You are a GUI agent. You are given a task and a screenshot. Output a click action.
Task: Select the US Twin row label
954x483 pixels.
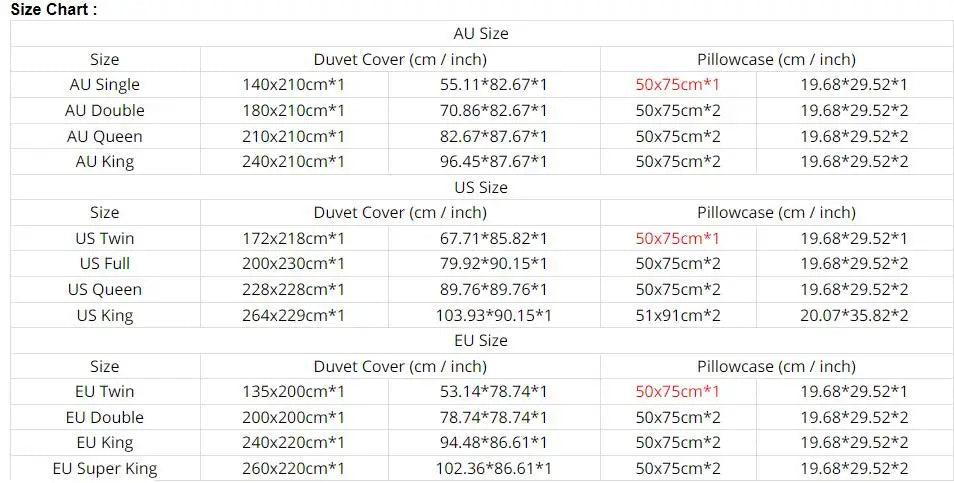coord(105,238)
